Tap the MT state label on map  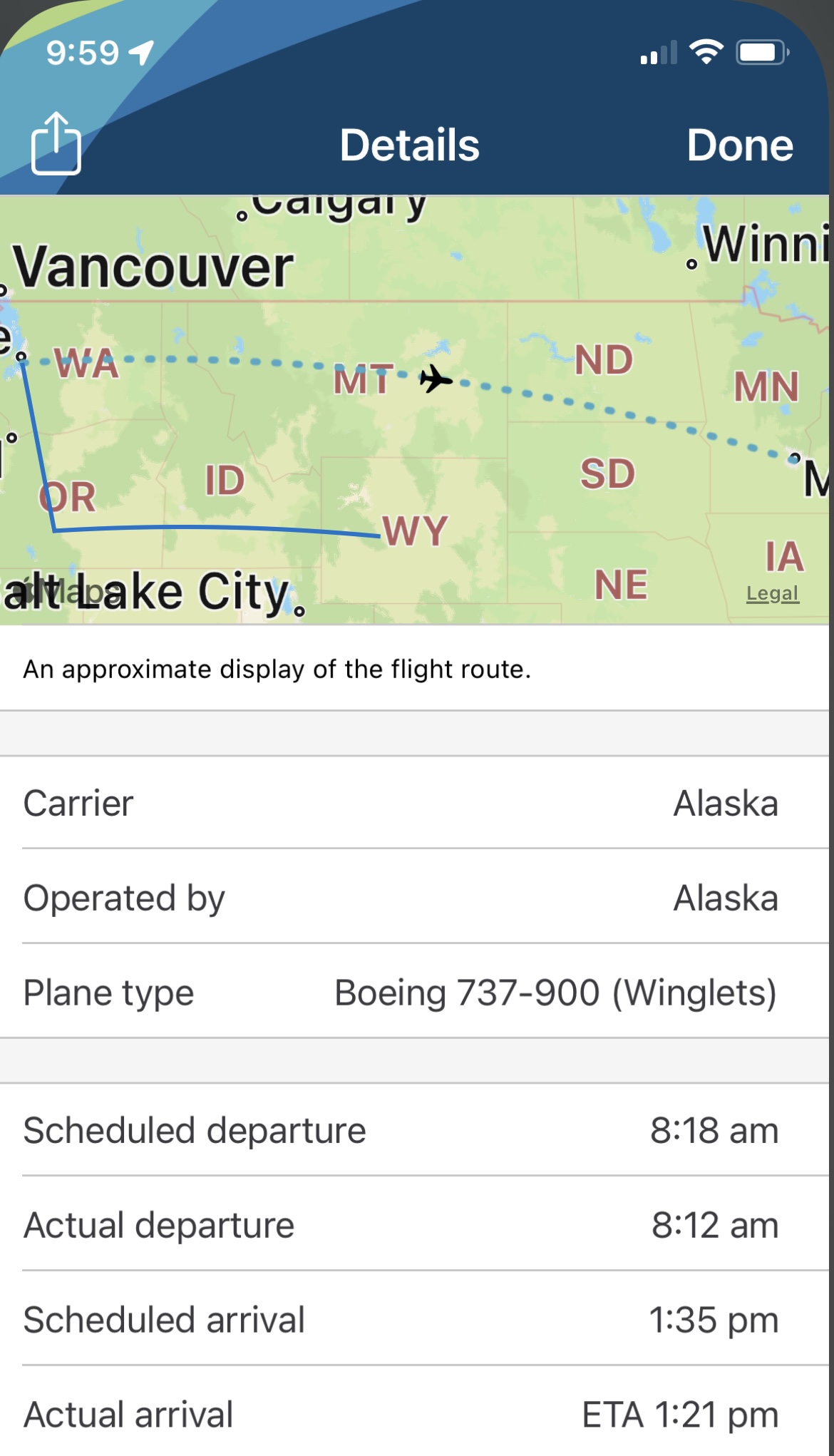[x=363, y=380]
